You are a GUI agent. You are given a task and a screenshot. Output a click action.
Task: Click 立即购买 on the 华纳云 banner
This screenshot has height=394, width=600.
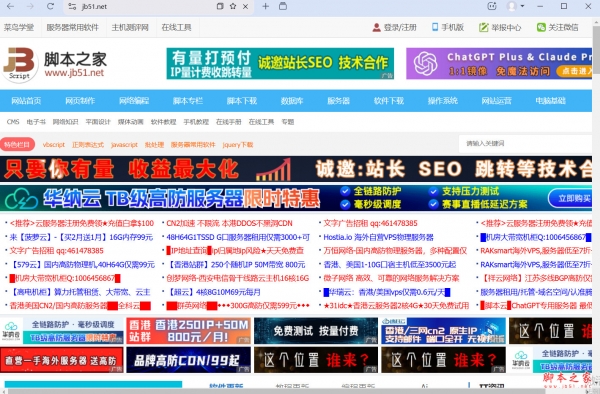point(570,198)
